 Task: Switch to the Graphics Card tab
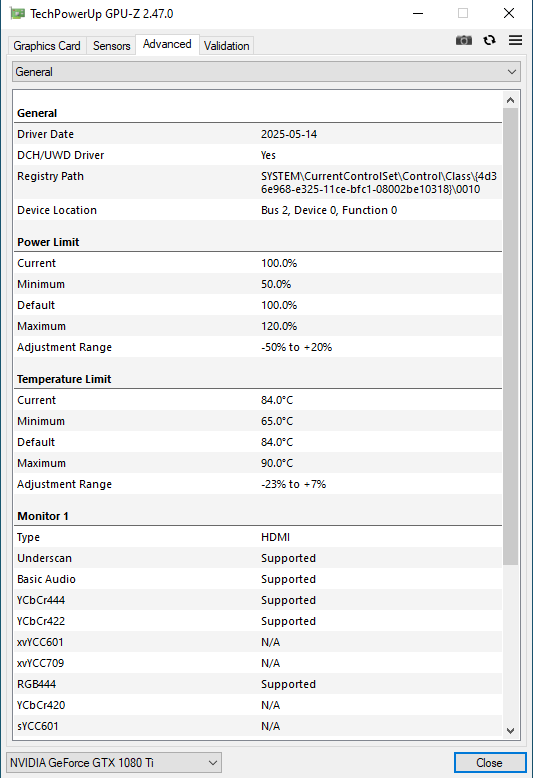click(47, 46)
